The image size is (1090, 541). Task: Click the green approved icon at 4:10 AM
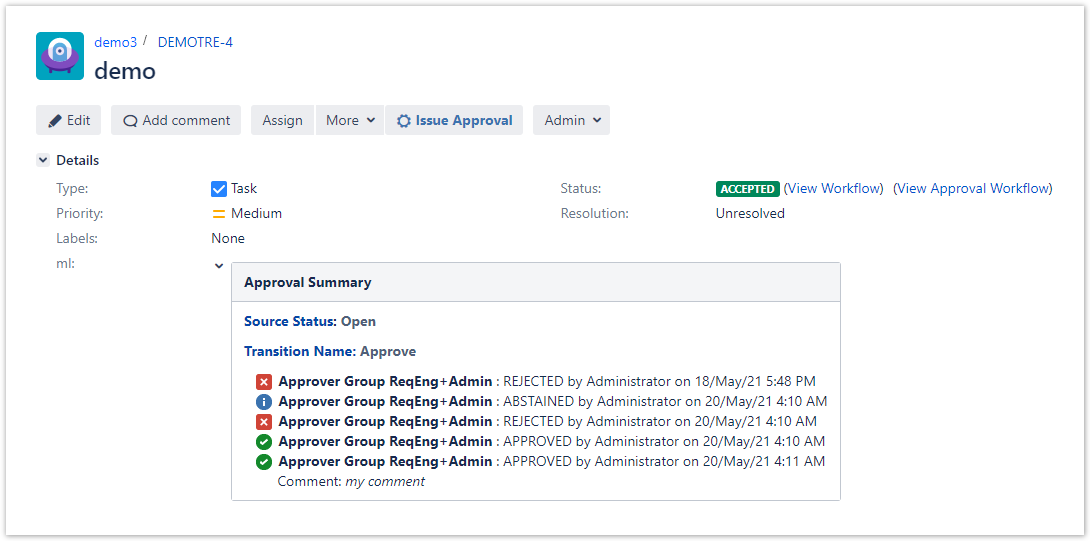pos(264,442)
